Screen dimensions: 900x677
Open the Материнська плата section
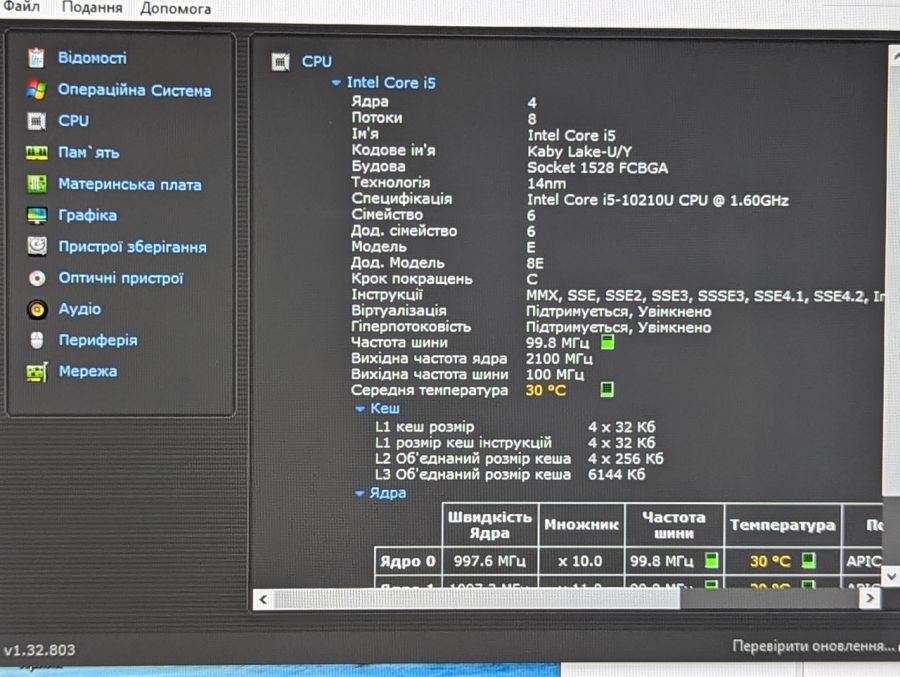(x=130, y=184)
